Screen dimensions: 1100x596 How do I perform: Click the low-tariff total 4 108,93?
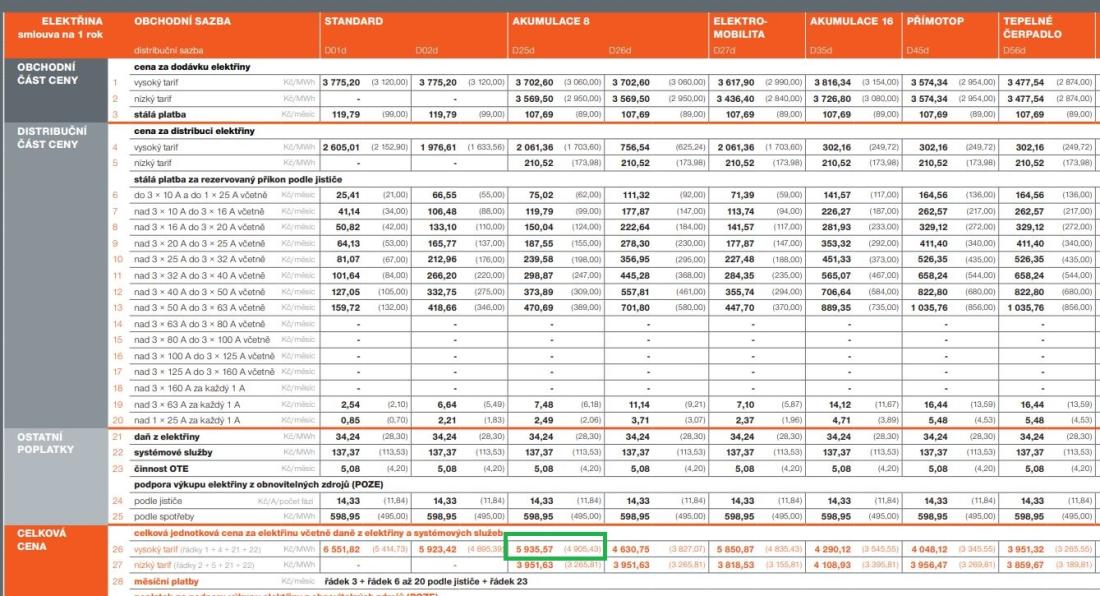pos(832,564)
